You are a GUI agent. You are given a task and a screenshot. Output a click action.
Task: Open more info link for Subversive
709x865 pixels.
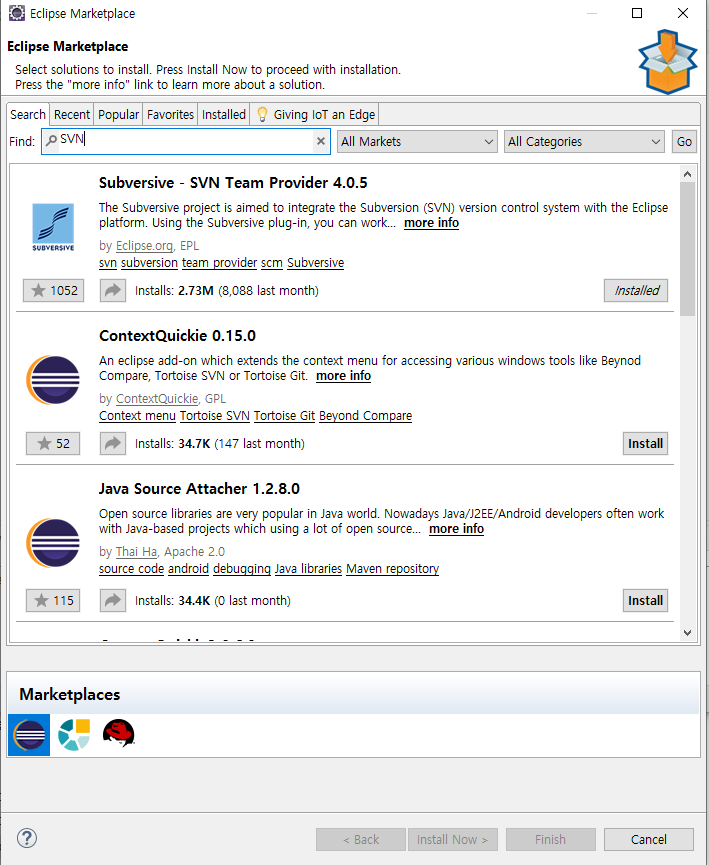coord(431,223)
